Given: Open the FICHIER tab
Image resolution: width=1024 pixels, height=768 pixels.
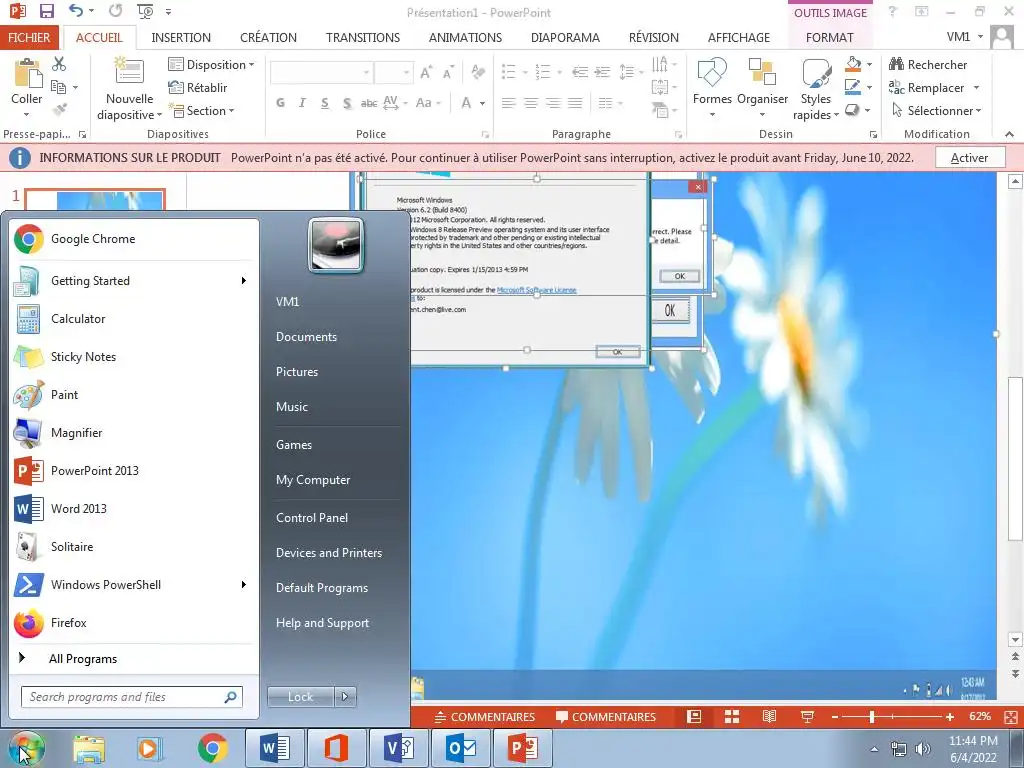Looking at the screenshot, I should tap(29, 37).
